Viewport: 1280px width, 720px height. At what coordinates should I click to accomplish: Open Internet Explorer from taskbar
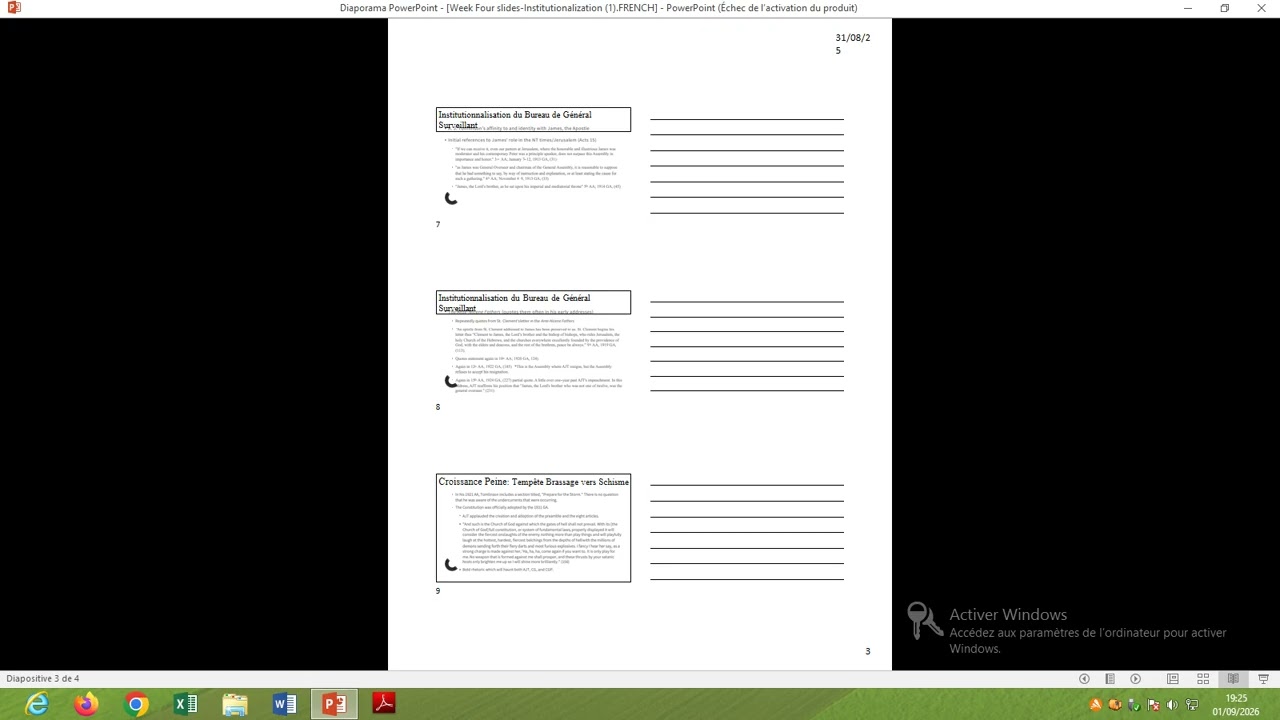click(37, 704)
